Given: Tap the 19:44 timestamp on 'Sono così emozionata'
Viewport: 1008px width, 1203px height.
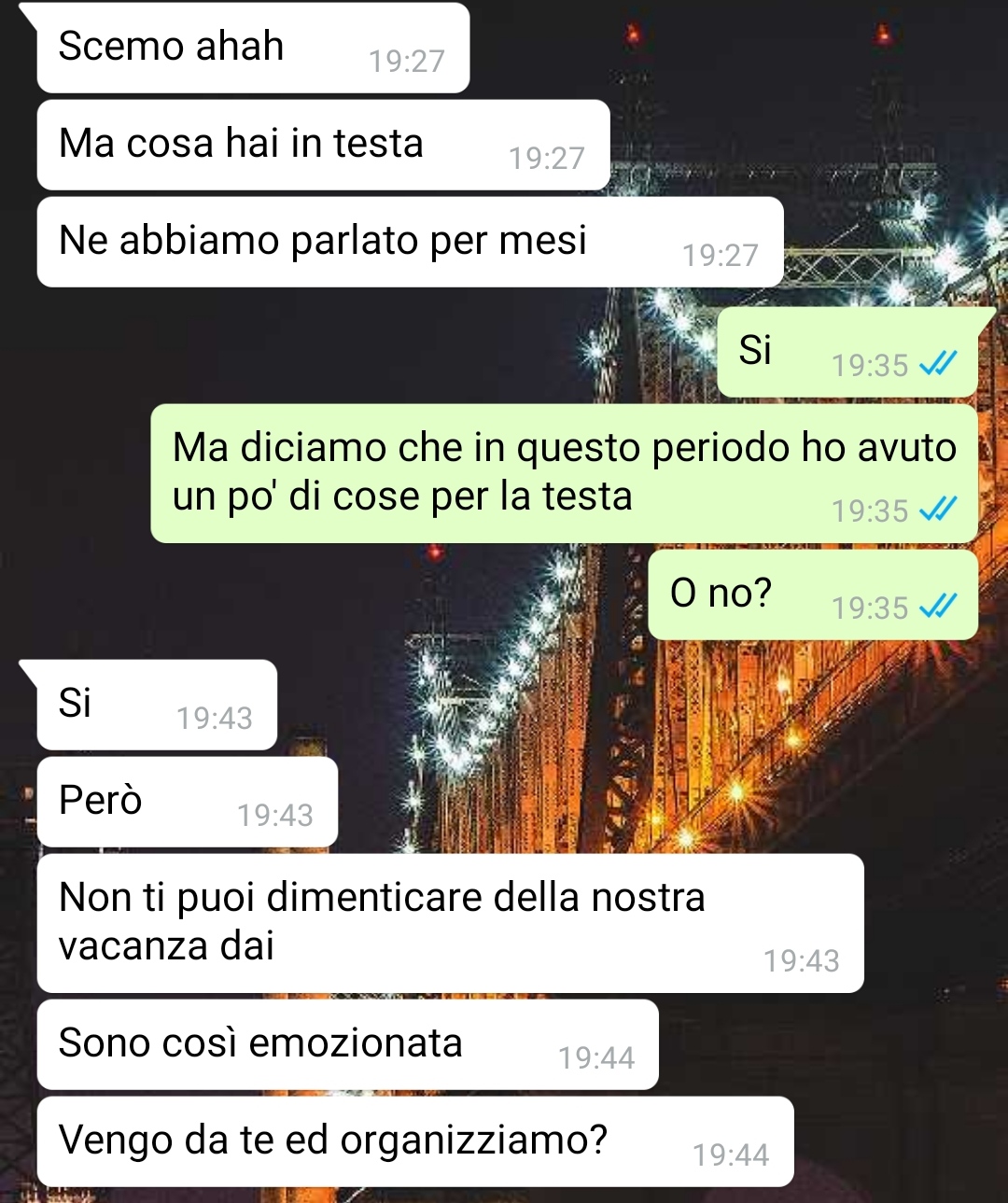Looking at the screenshot, I should tap(596, 1057).
